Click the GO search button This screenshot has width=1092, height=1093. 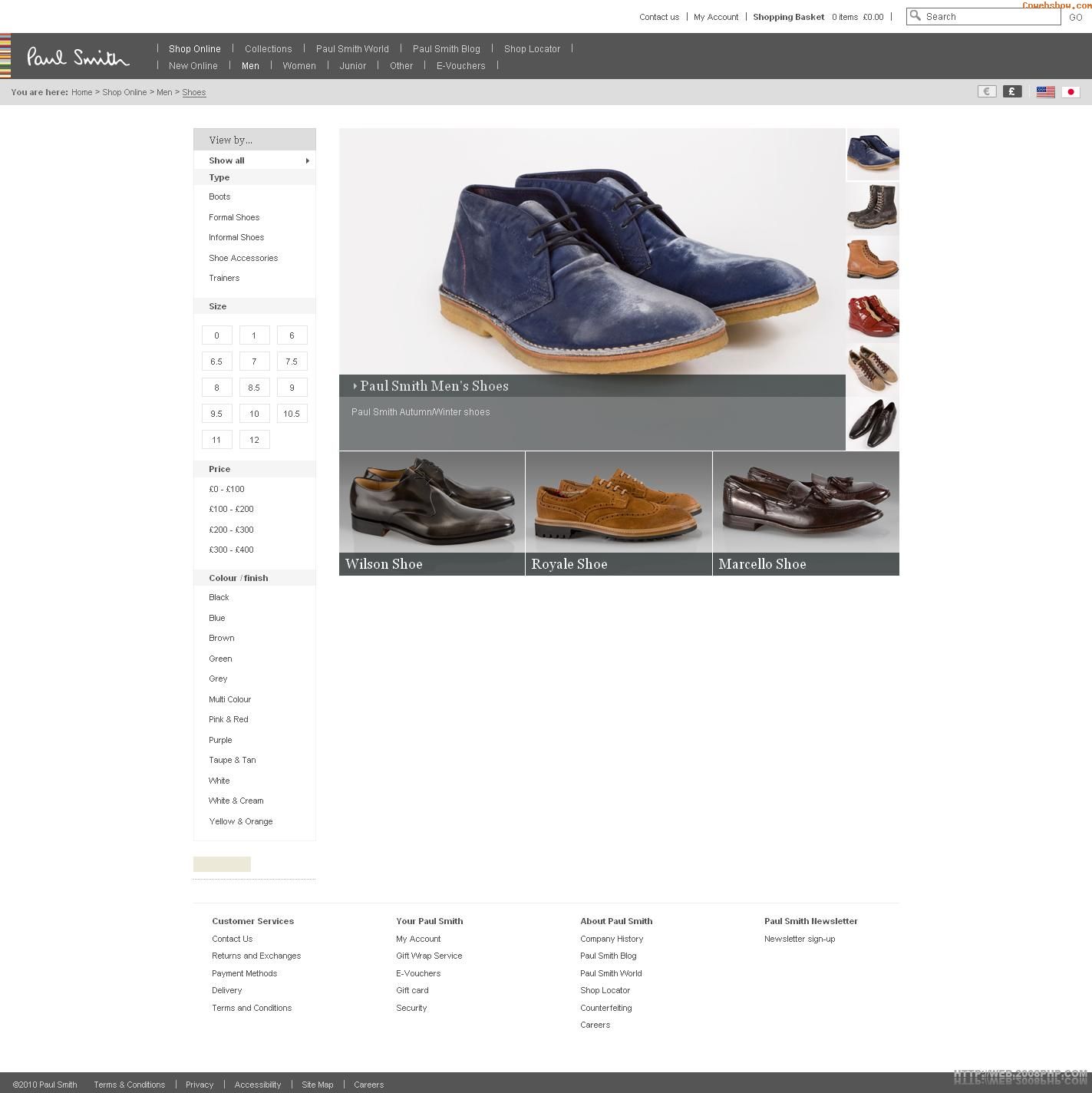1076,17
